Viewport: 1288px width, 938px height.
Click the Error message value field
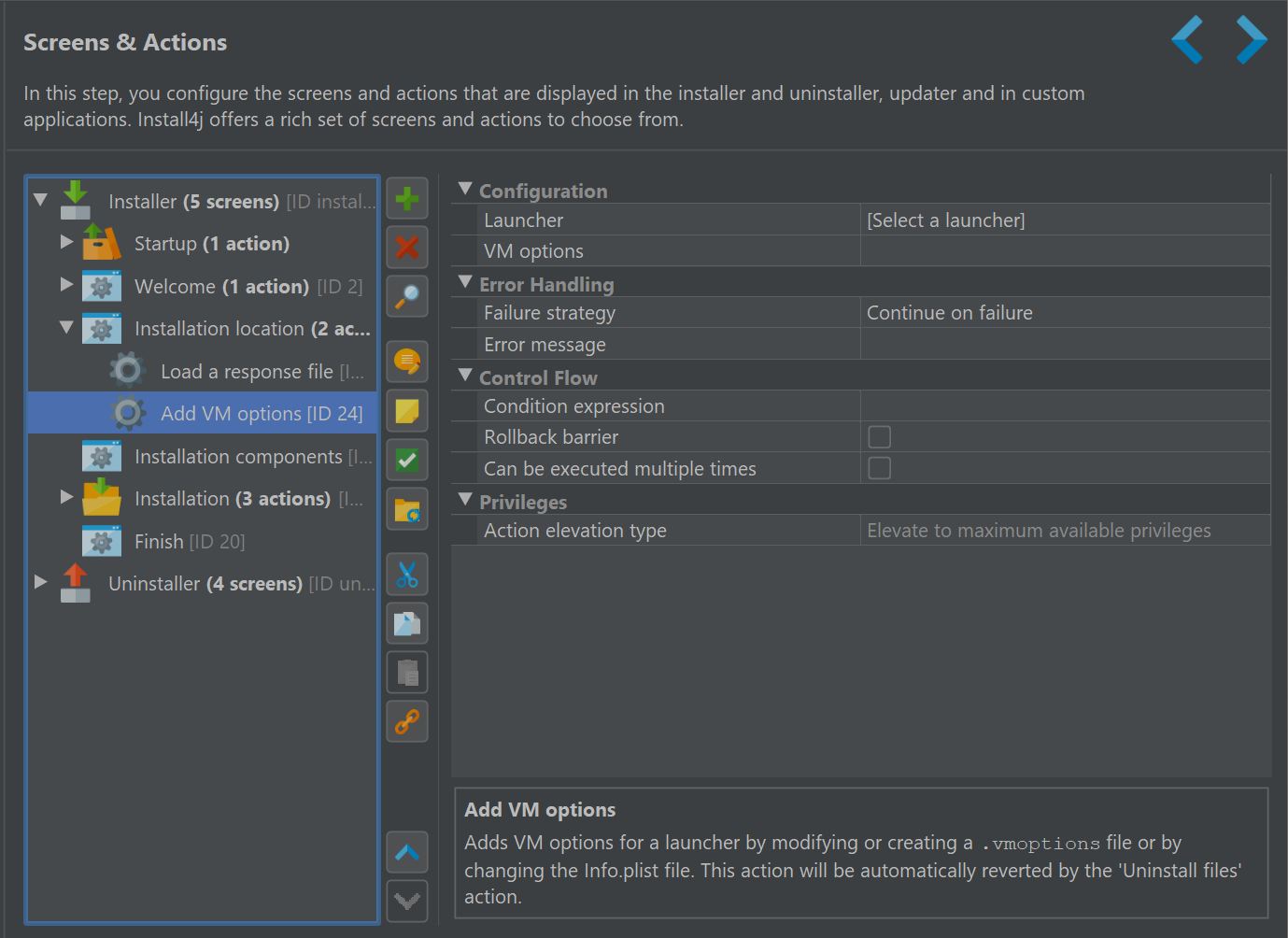tap(1065, 345)
